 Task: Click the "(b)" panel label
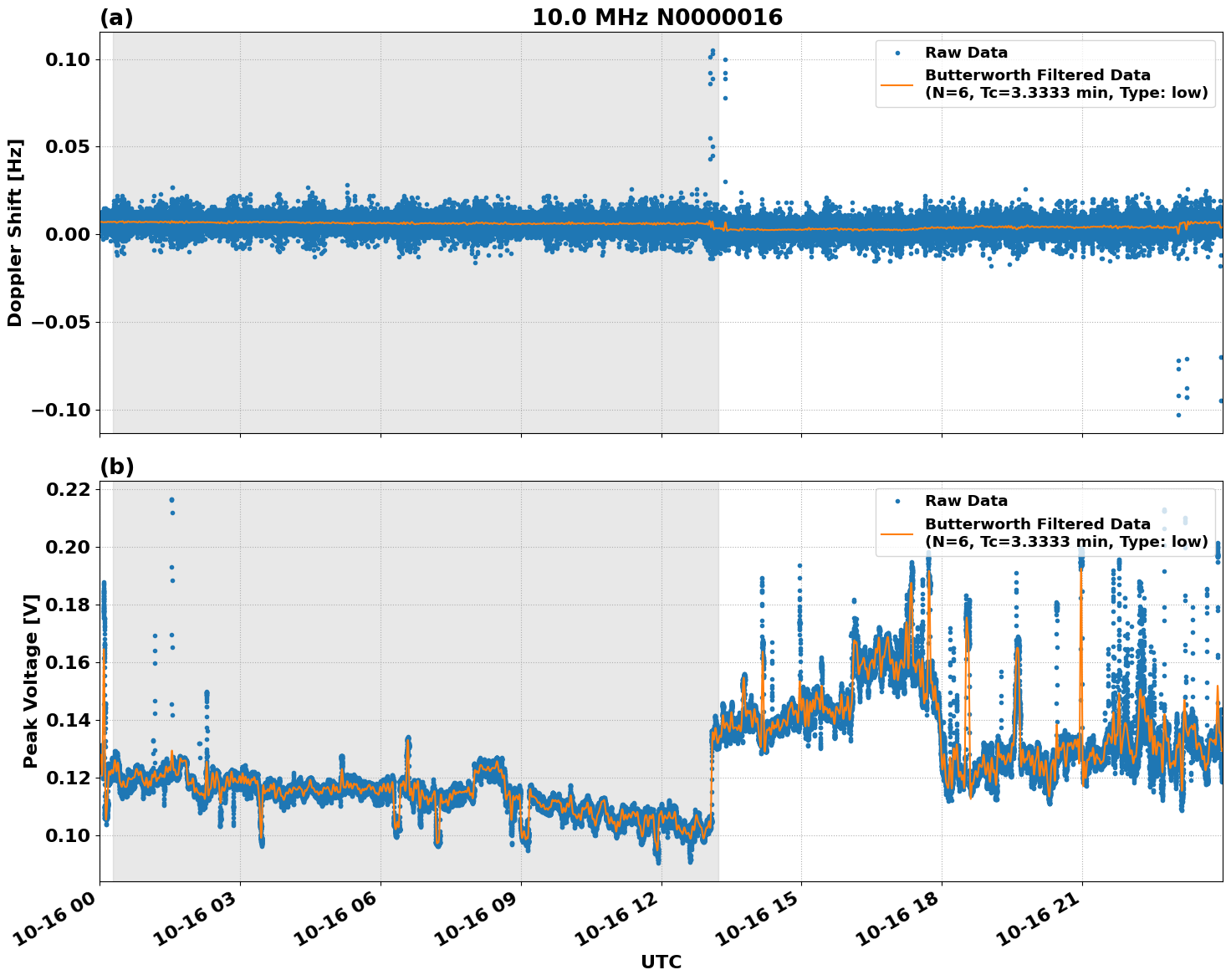116,467
